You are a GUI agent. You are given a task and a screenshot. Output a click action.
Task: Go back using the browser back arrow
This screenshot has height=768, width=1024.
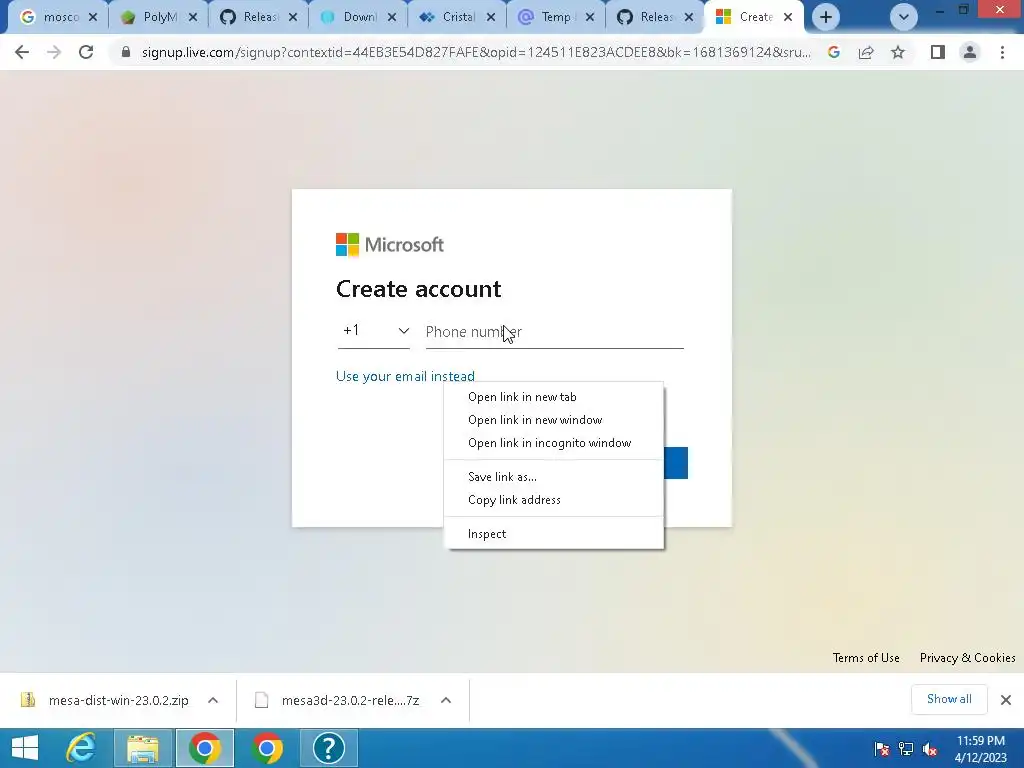tap(22, 52)
